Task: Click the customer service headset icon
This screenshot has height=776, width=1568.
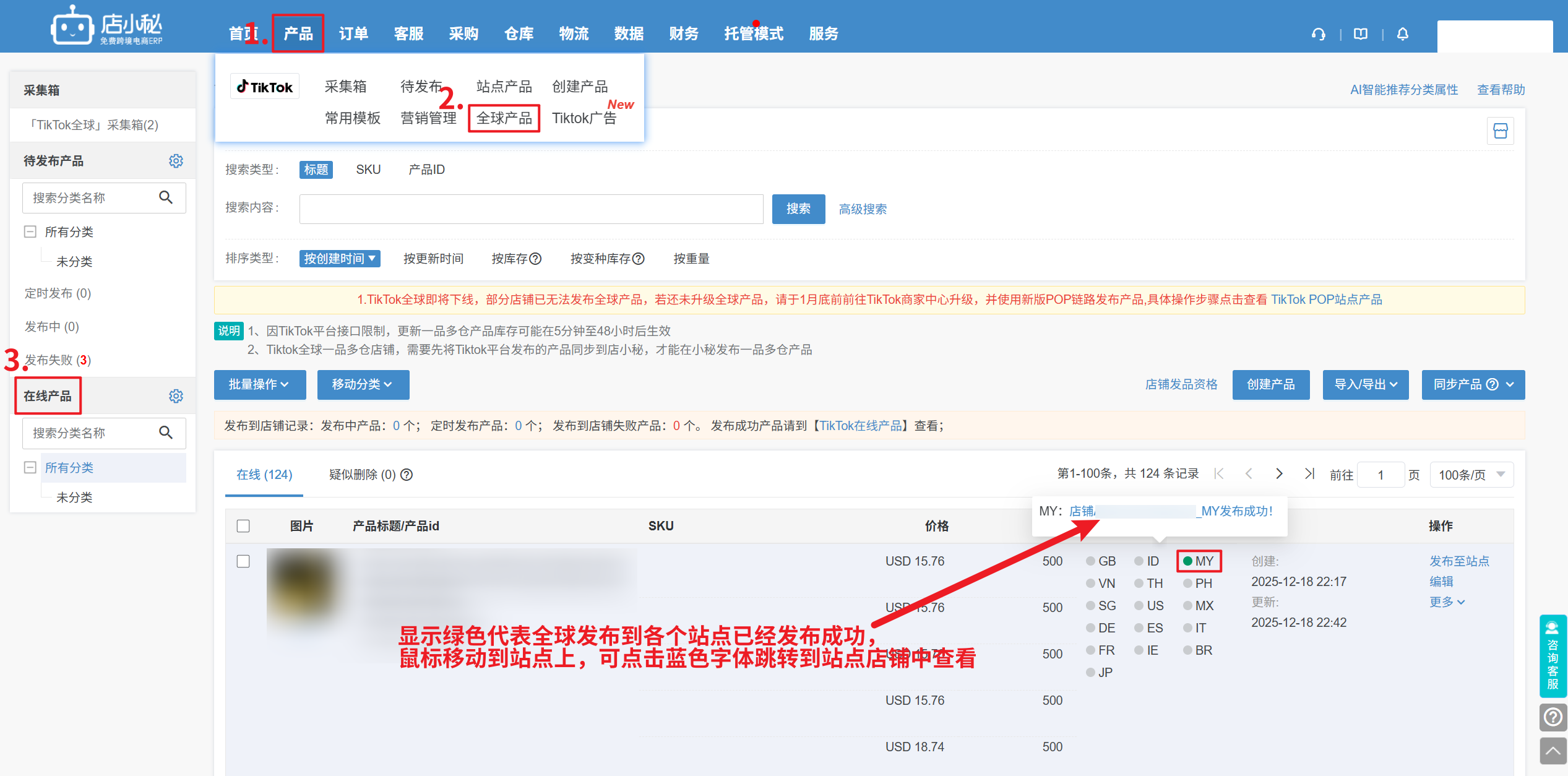Action: (x=1318, y=34)
